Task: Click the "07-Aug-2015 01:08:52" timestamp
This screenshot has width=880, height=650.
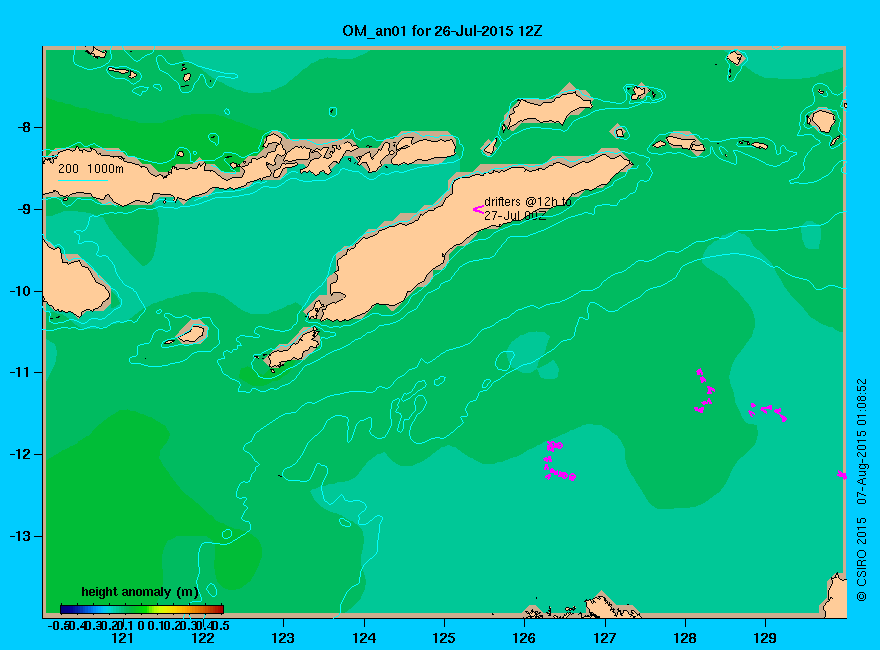Action: 861,441
